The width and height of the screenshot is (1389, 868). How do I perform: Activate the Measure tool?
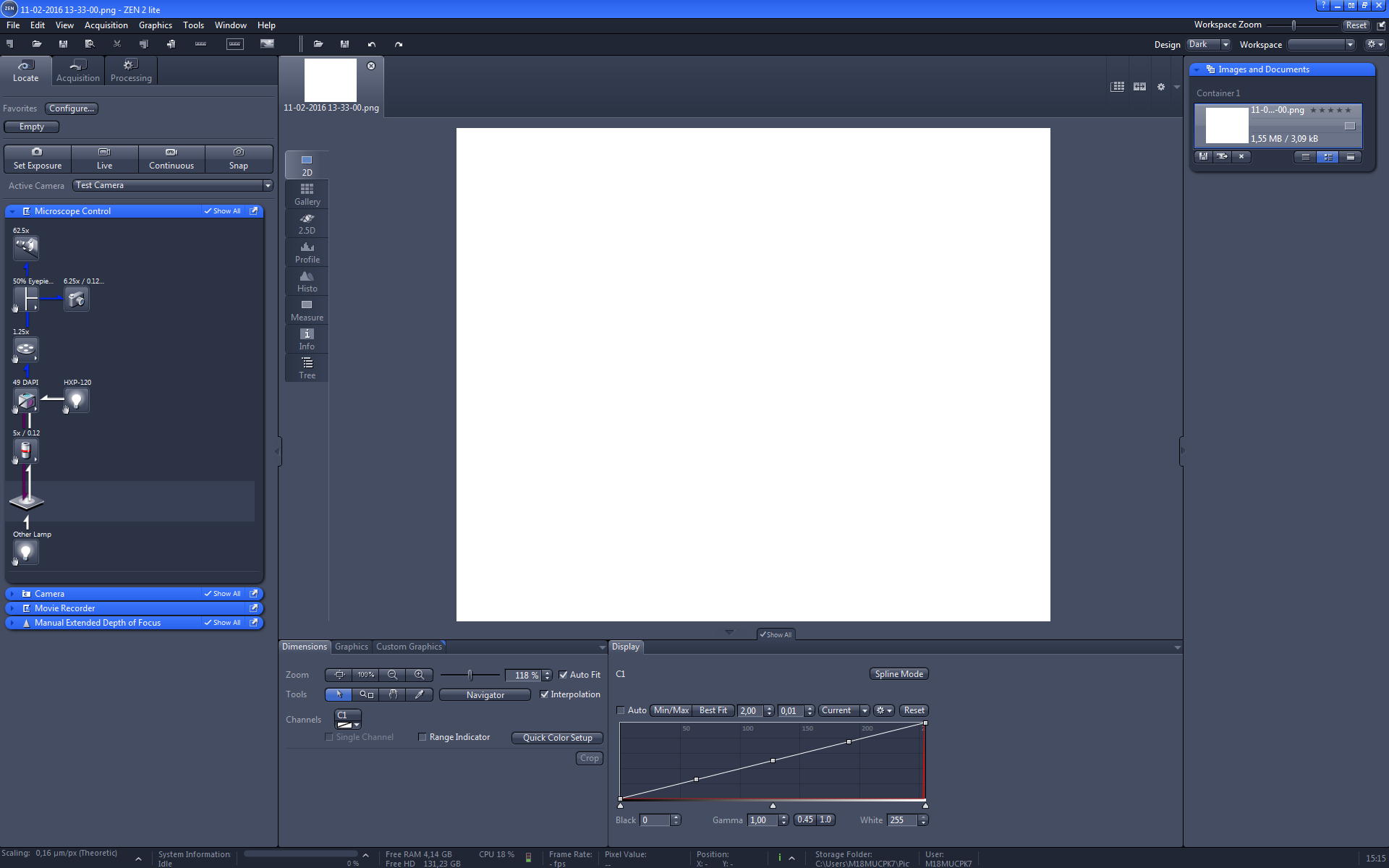[x=306, y=310]
